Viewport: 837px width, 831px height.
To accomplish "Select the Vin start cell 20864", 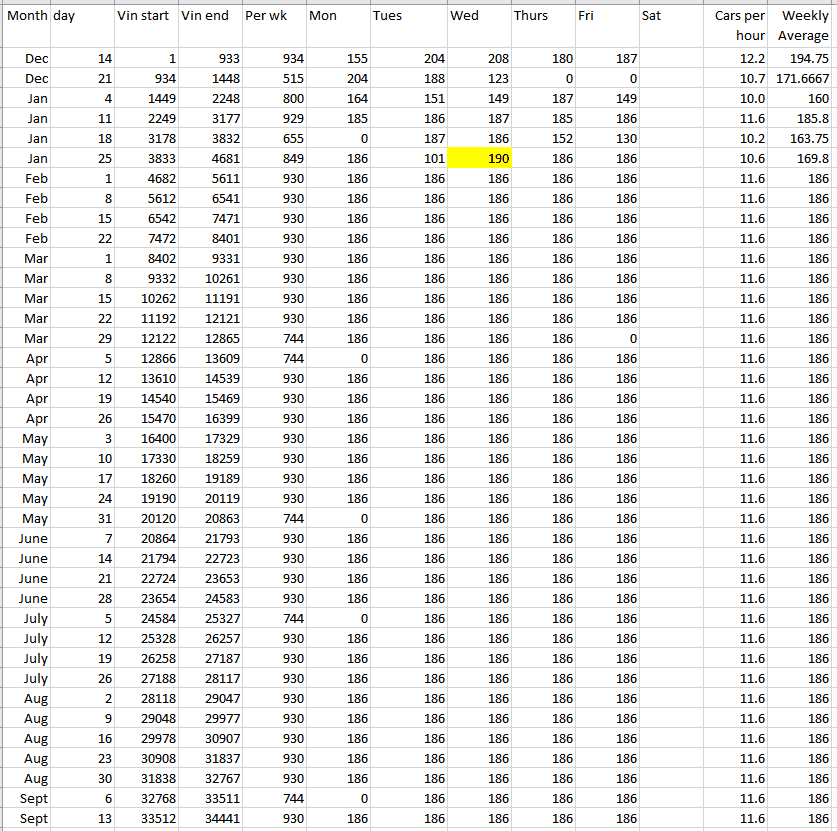I will tap(145, 538).
